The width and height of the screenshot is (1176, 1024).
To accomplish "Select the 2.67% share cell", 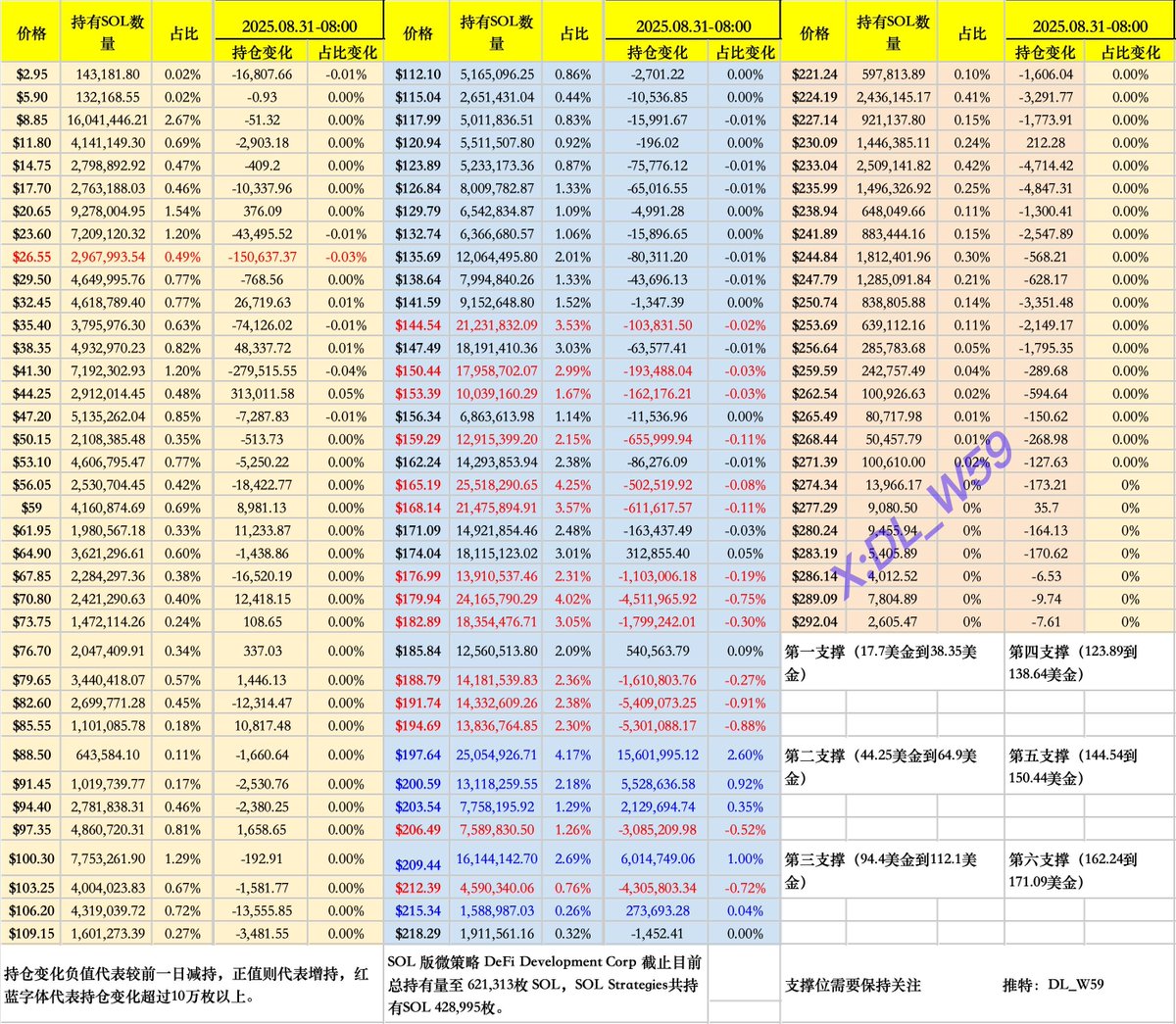I will point(183,120).
